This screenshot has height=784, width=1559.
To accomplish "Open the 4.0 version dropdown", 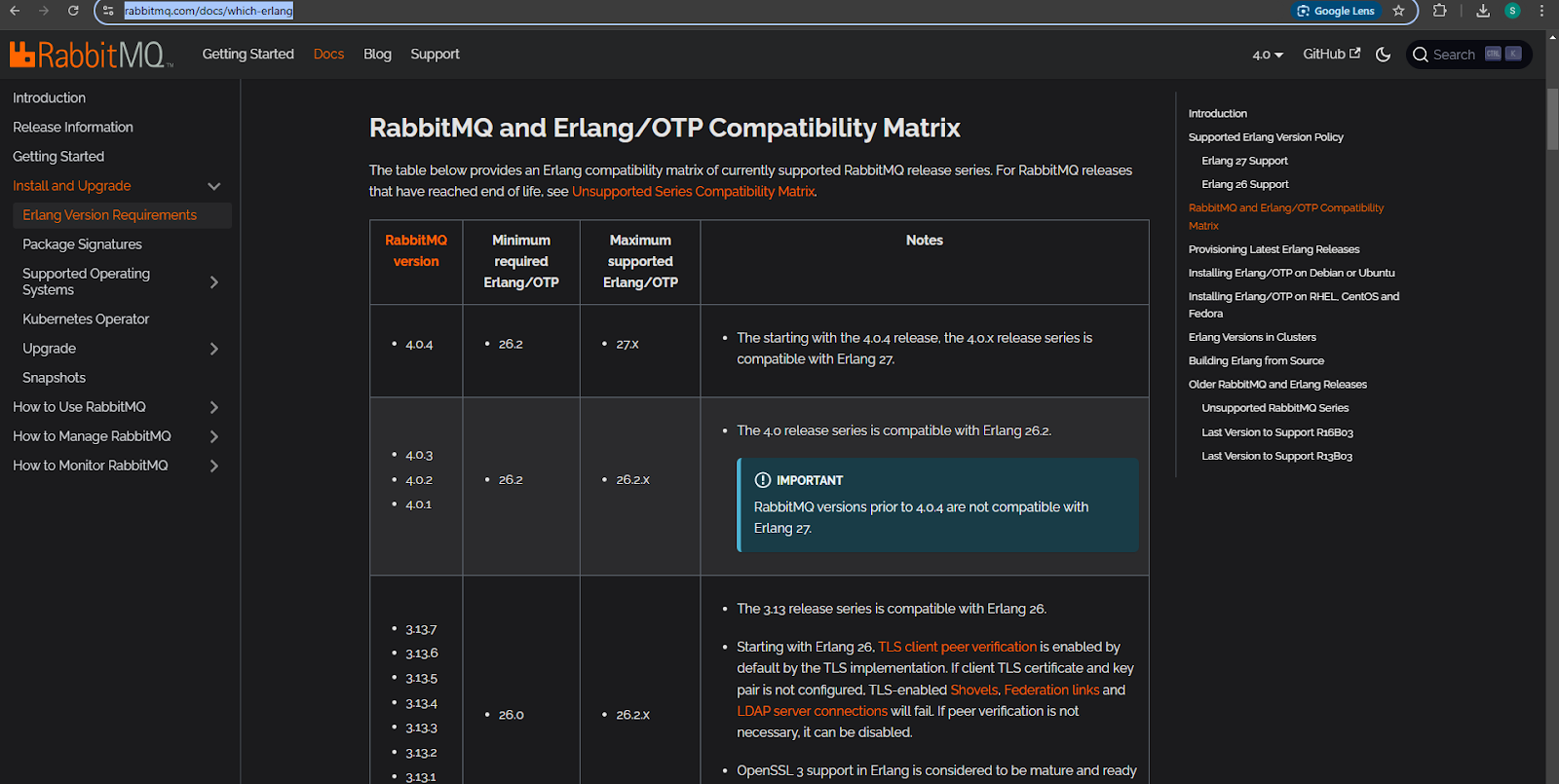I will click(1267, 55).
